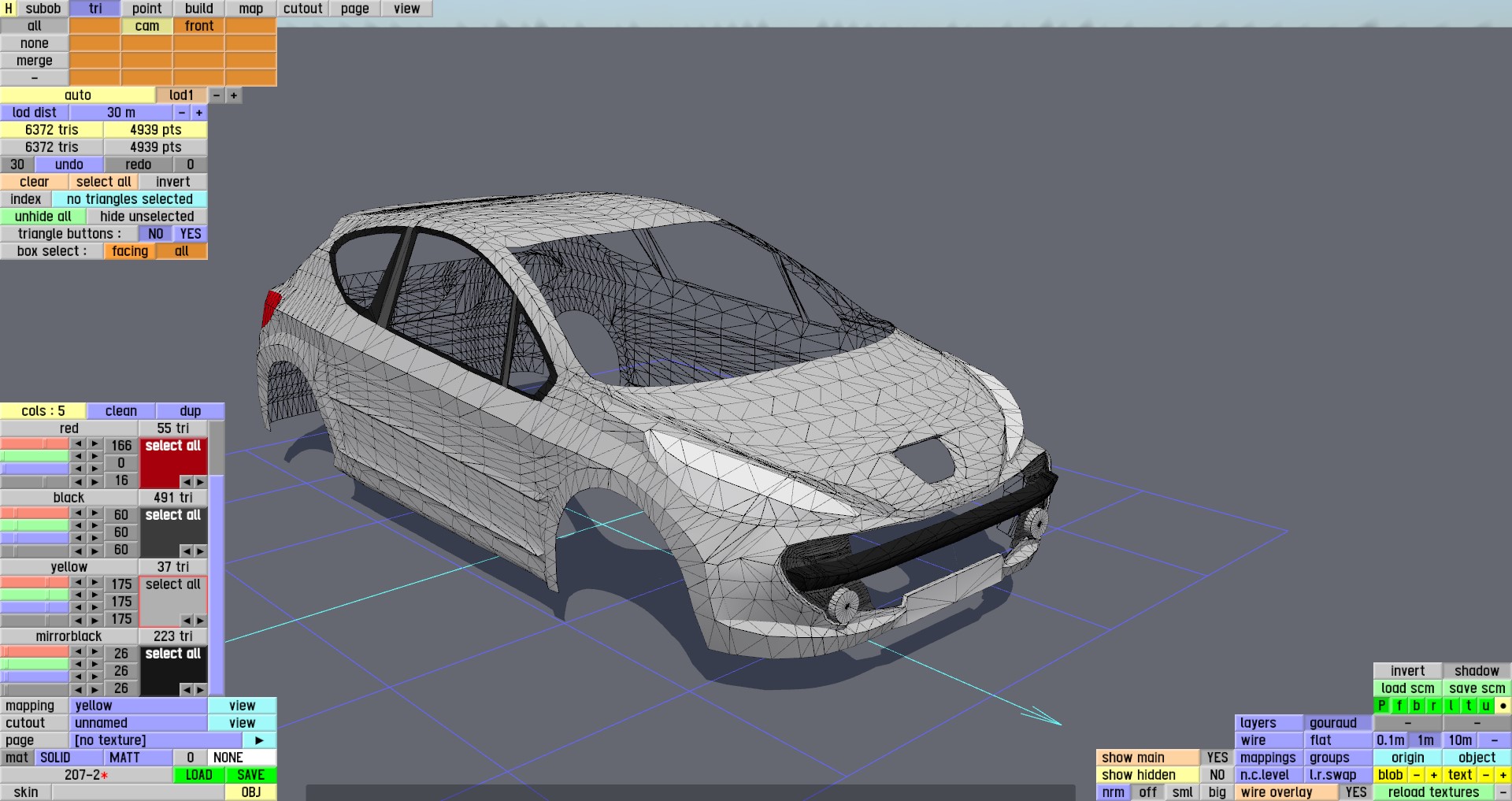Screen dimensions: 1512x801
Task: Click 'hide unselected' button
Action: 147,217
